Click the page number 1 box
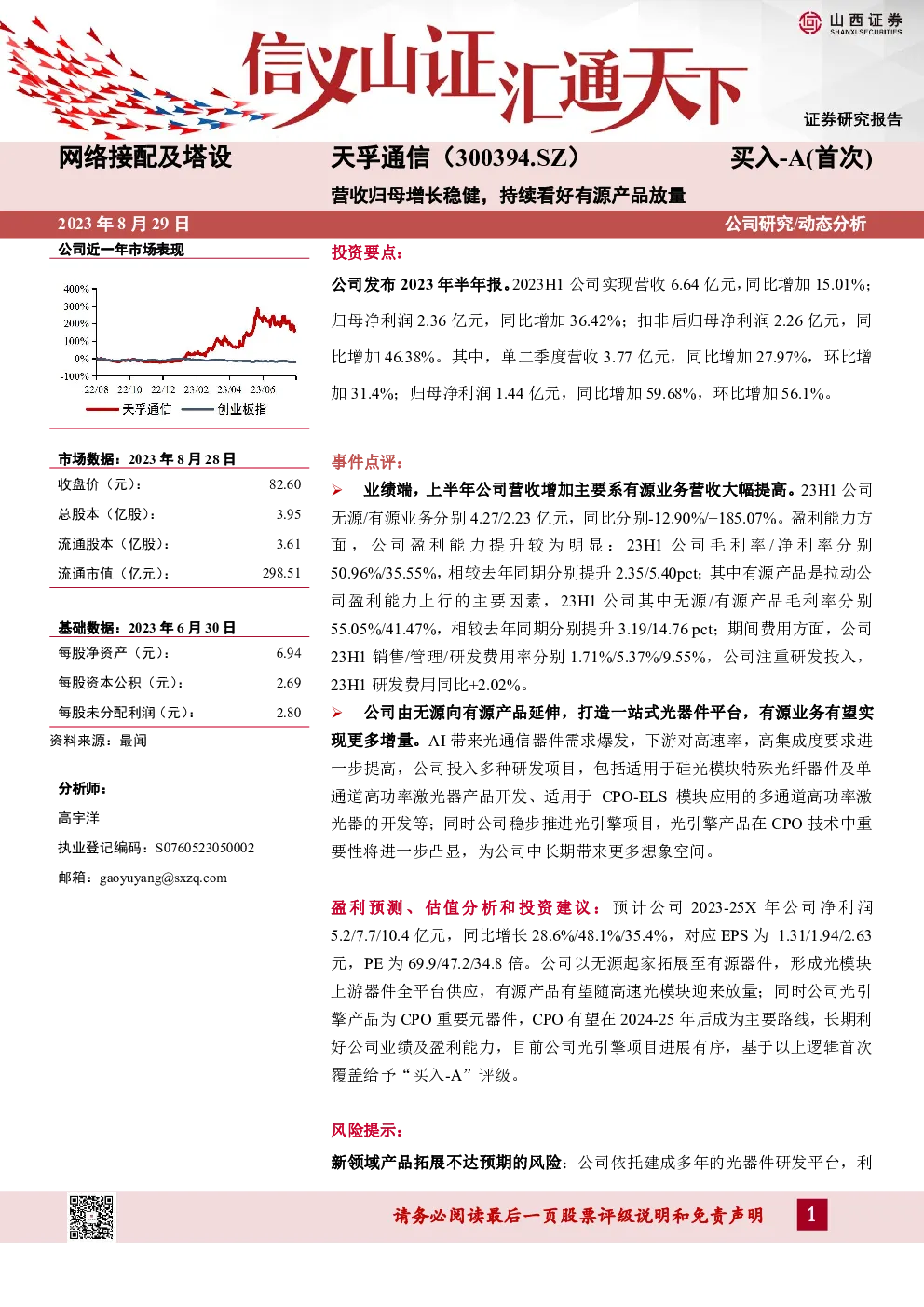The width and height of the screenshot is (924, 1307). (811, 1214)
